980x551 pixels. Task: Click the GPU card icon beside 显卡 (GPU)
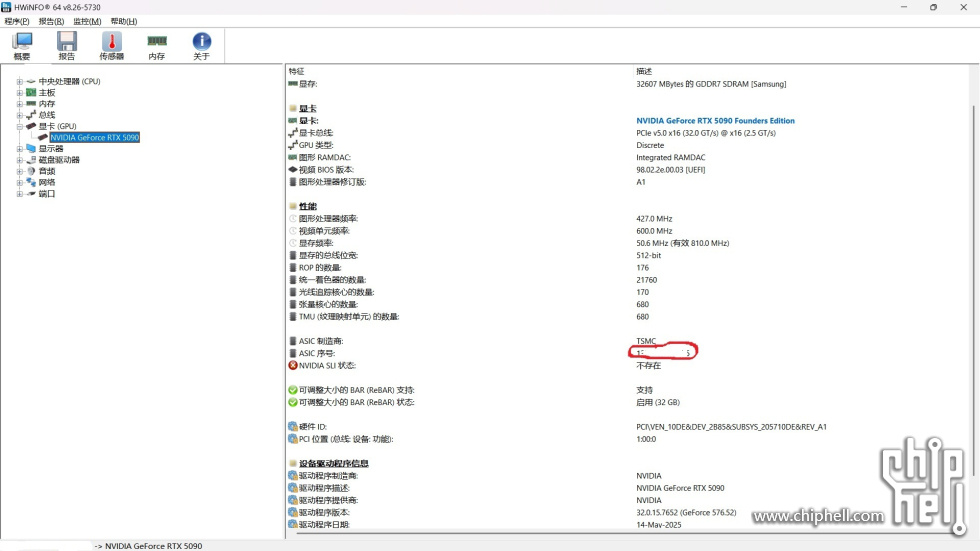[31, 126]
